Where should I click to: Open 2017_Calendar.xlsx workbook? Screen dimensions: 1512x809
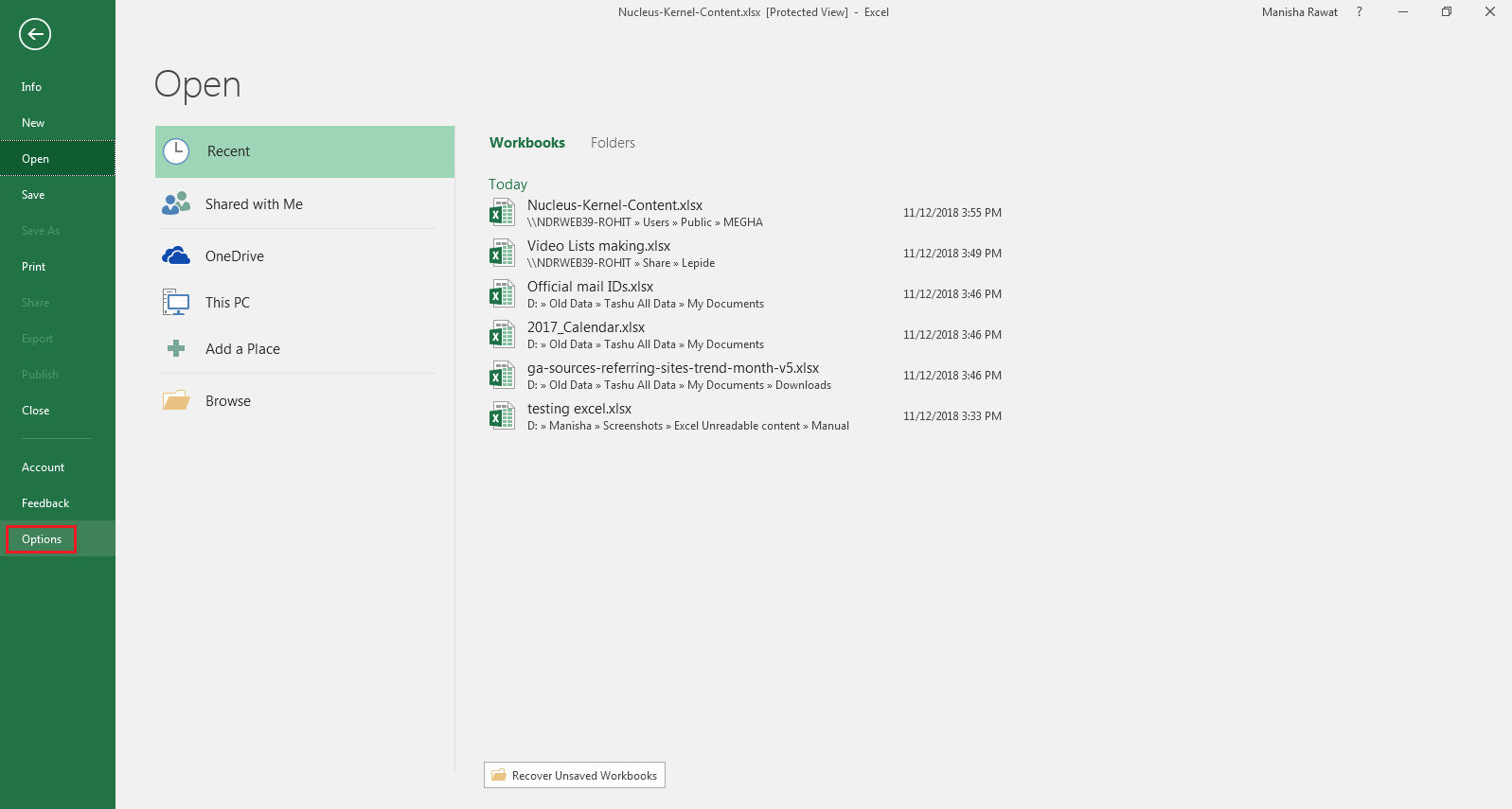[x=746, y=335]
